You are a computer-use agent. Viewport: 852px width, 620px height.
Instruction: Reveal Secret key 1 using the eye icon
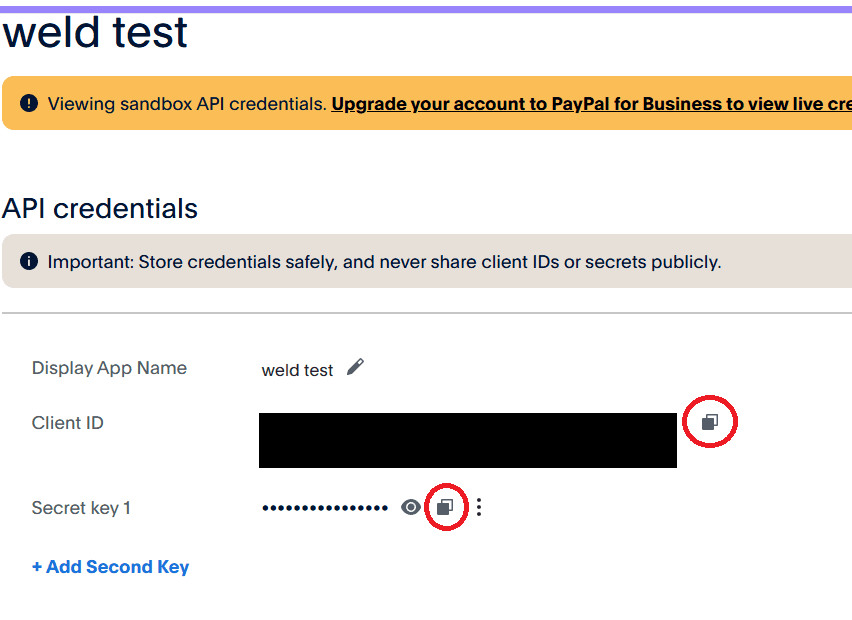pos(410,507)
